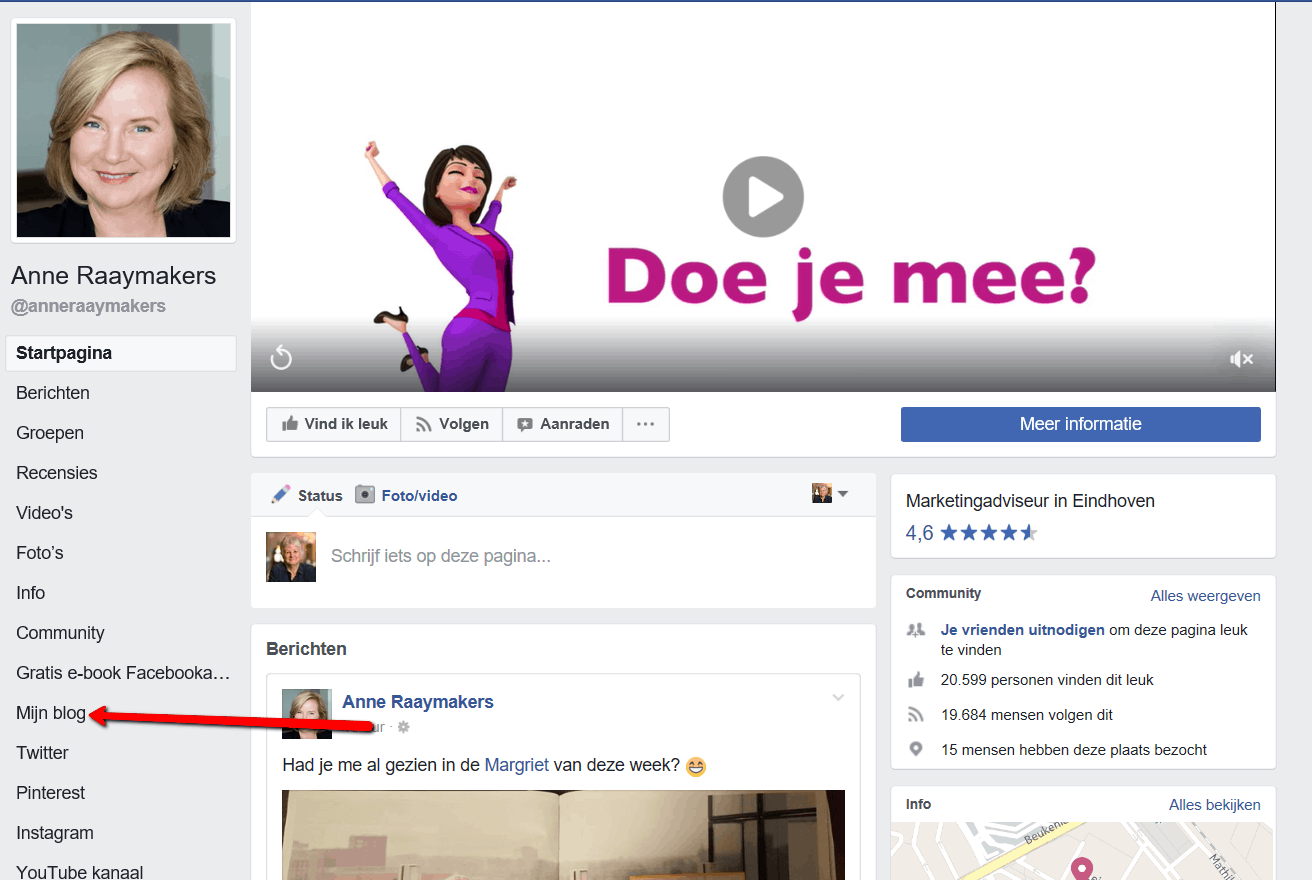
Task: Click 20.599 personen vinden dit leuk text
Action: pyautogui.click(x=1047, y=680)
